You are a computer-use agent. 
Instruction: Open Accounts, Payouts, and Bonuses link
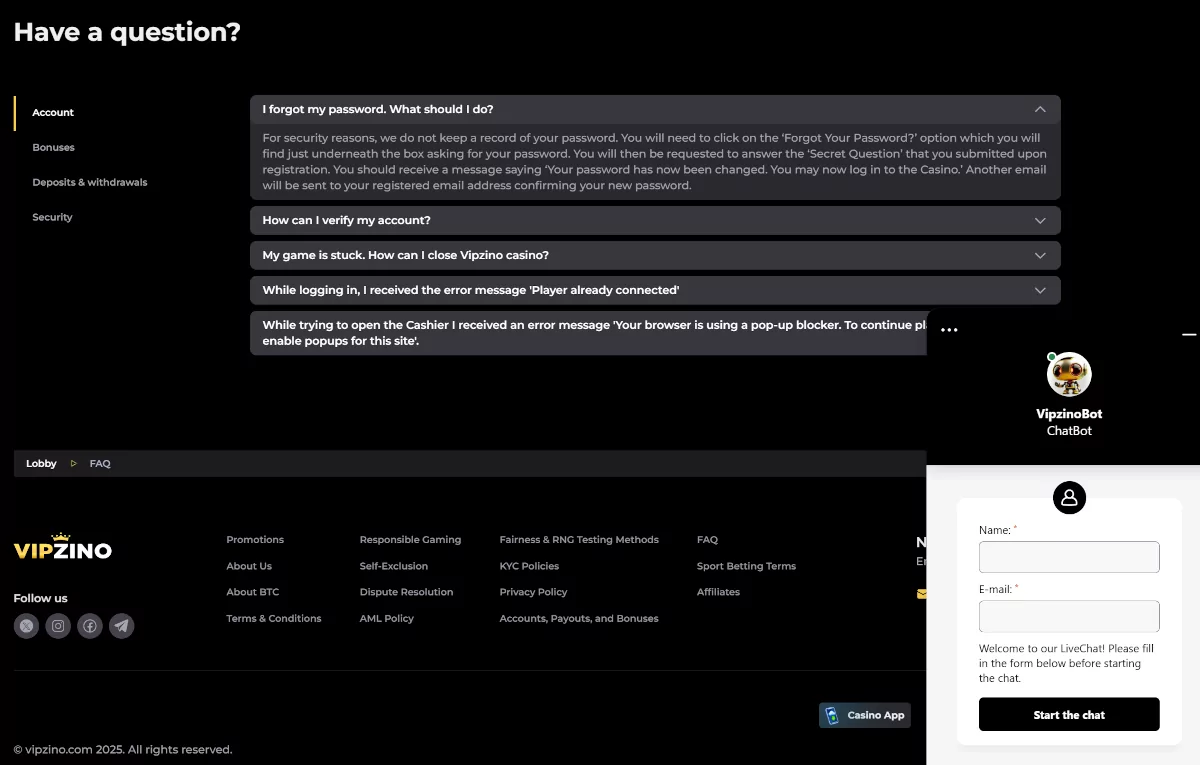pos(579,619)
